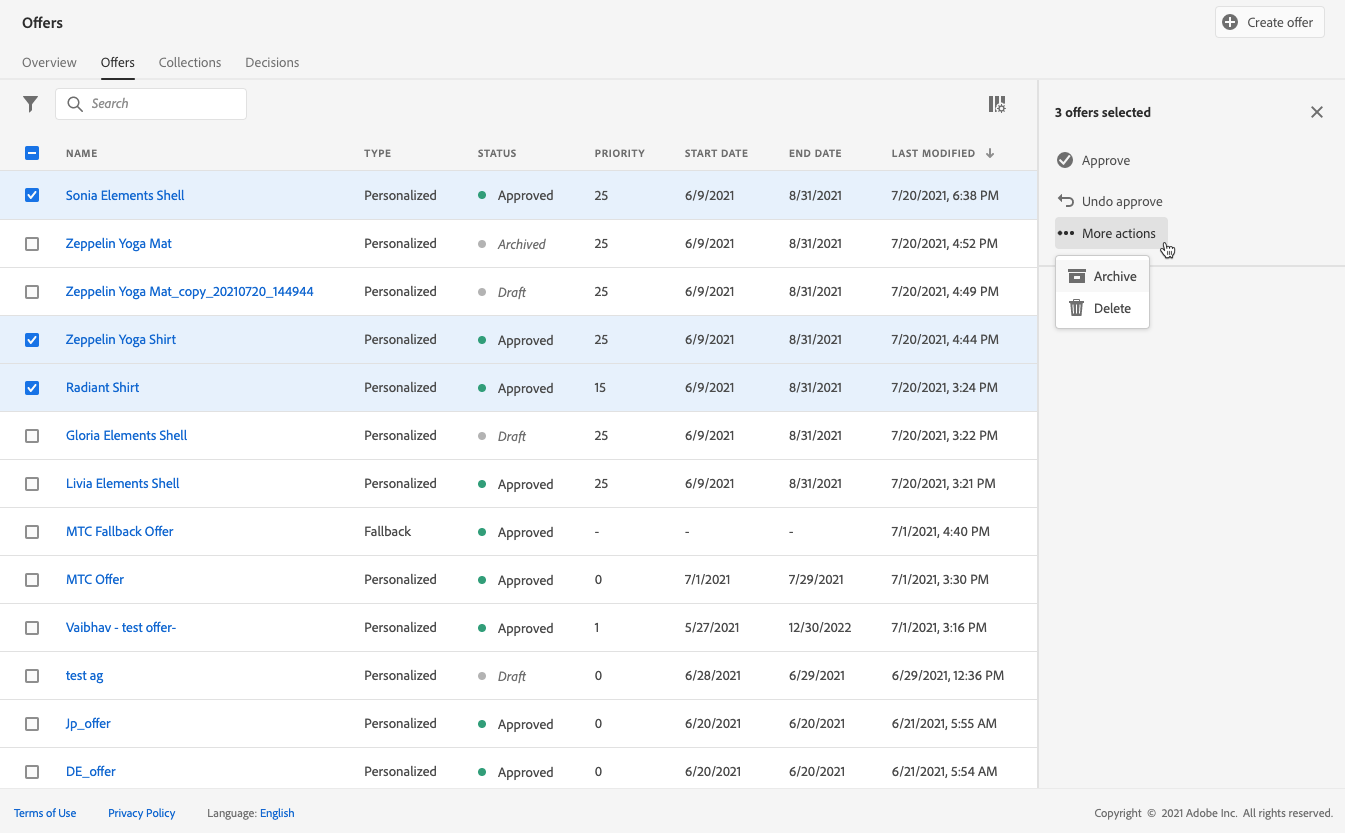Switch to the Collections tab

point(190,62)
